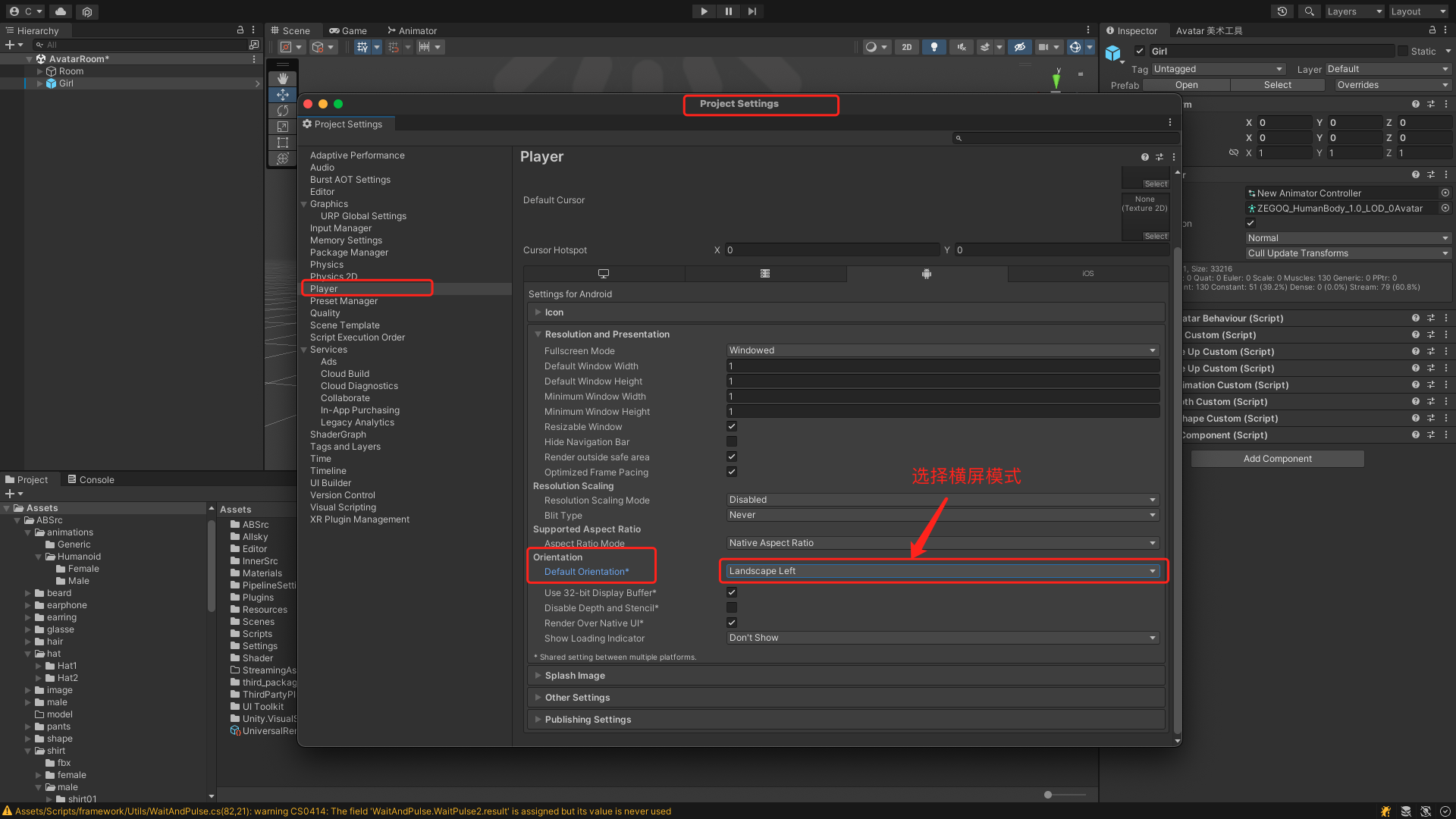The height and width of the screenshot is (819, 1456).
Task: Select the Rotate tool
Action: pos(283,111)
